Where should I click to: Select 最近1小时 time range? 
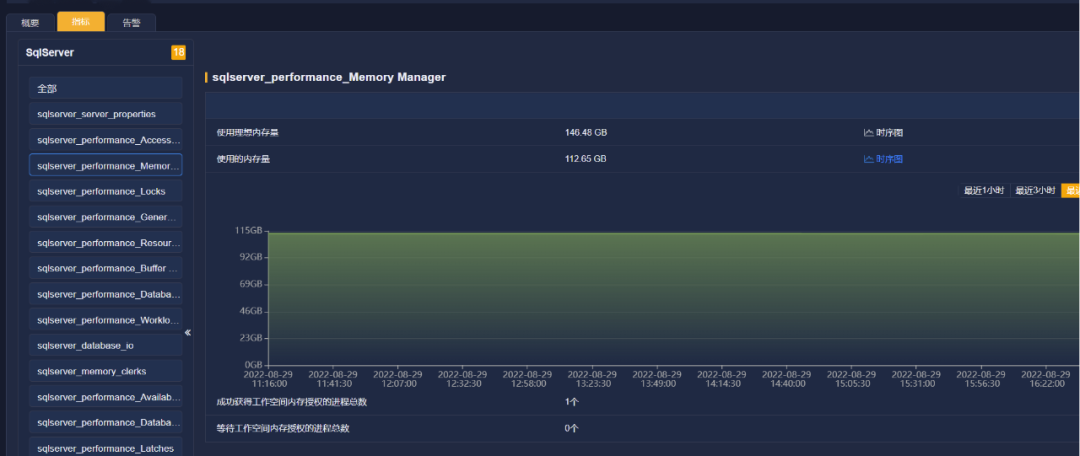tap(984, 191)
